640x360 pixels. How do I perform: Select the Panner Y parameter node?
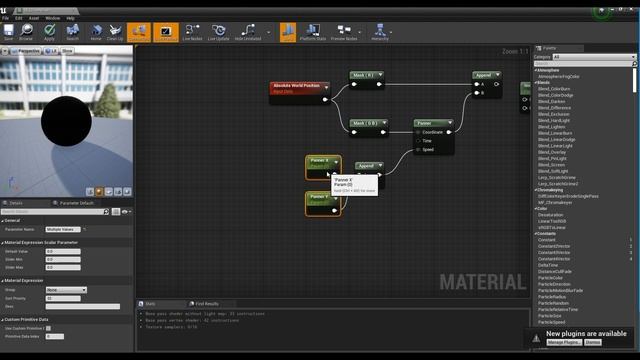323,204
